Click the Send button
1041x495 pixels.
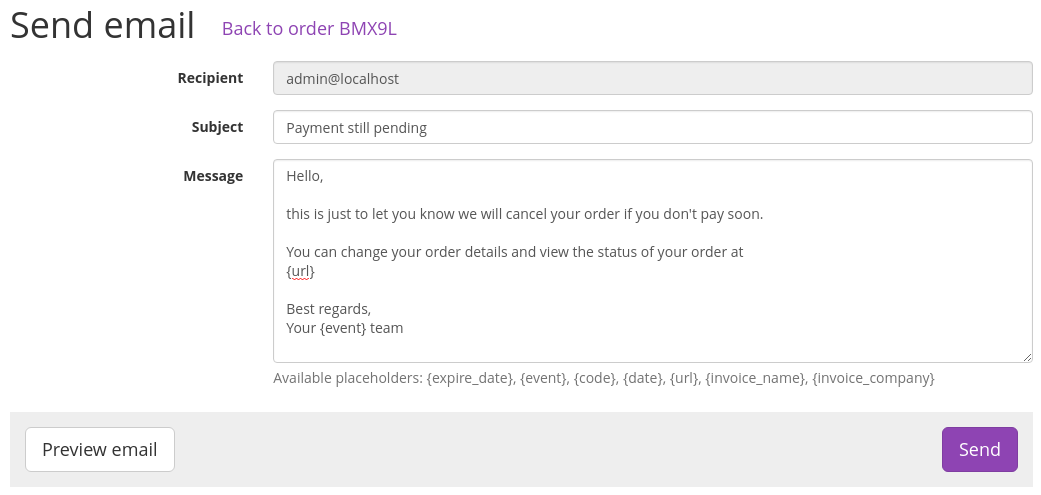(979, 449)
